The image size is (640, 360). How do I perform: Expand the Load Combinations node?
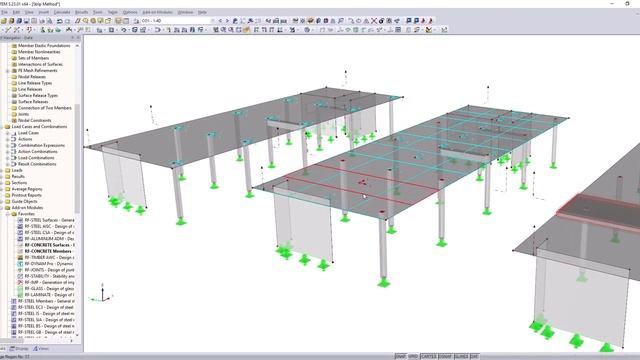coord(7,158)
